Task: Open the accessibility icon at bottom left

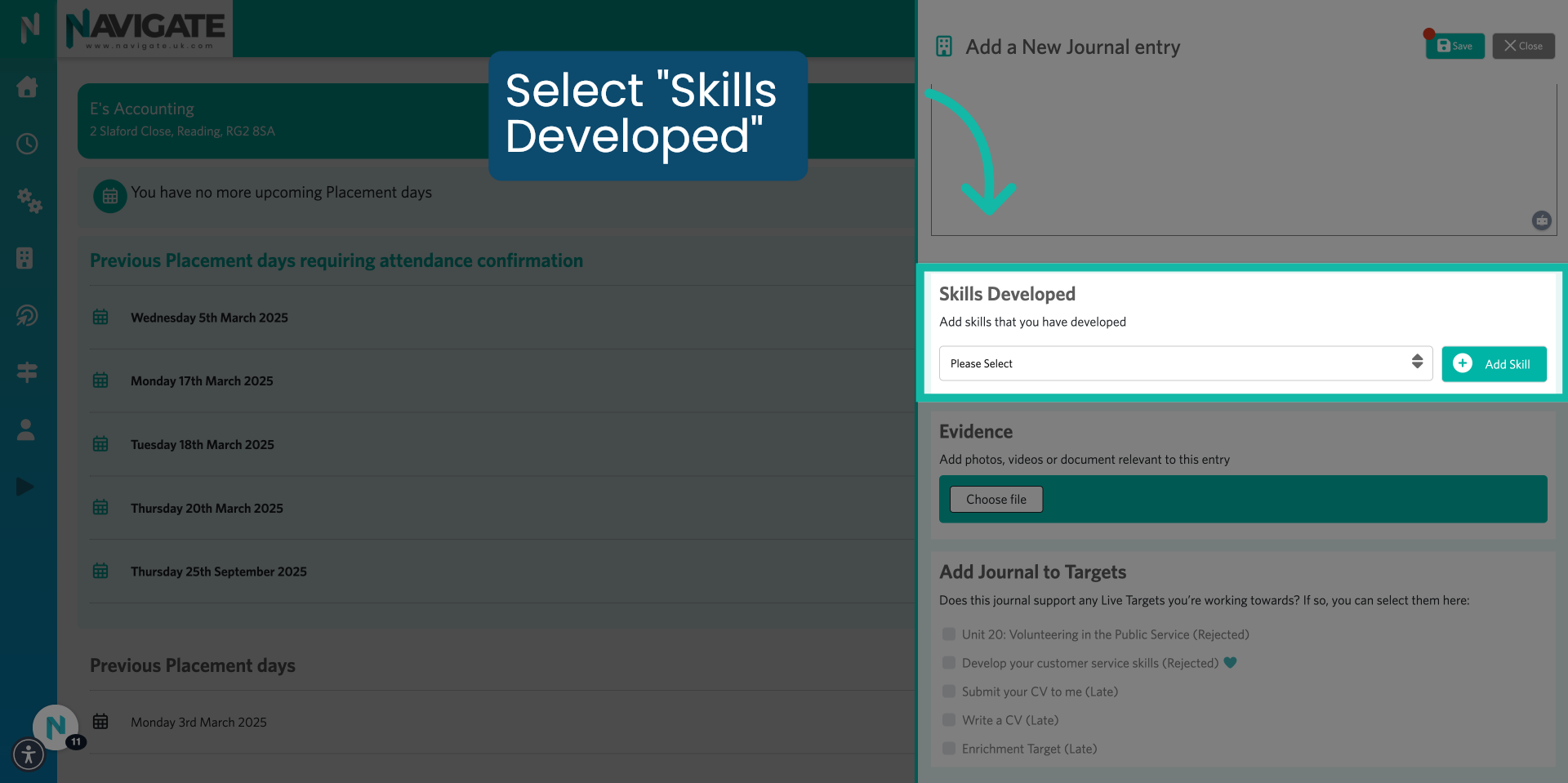Action: pyautogui.click(x=28, y=754)
